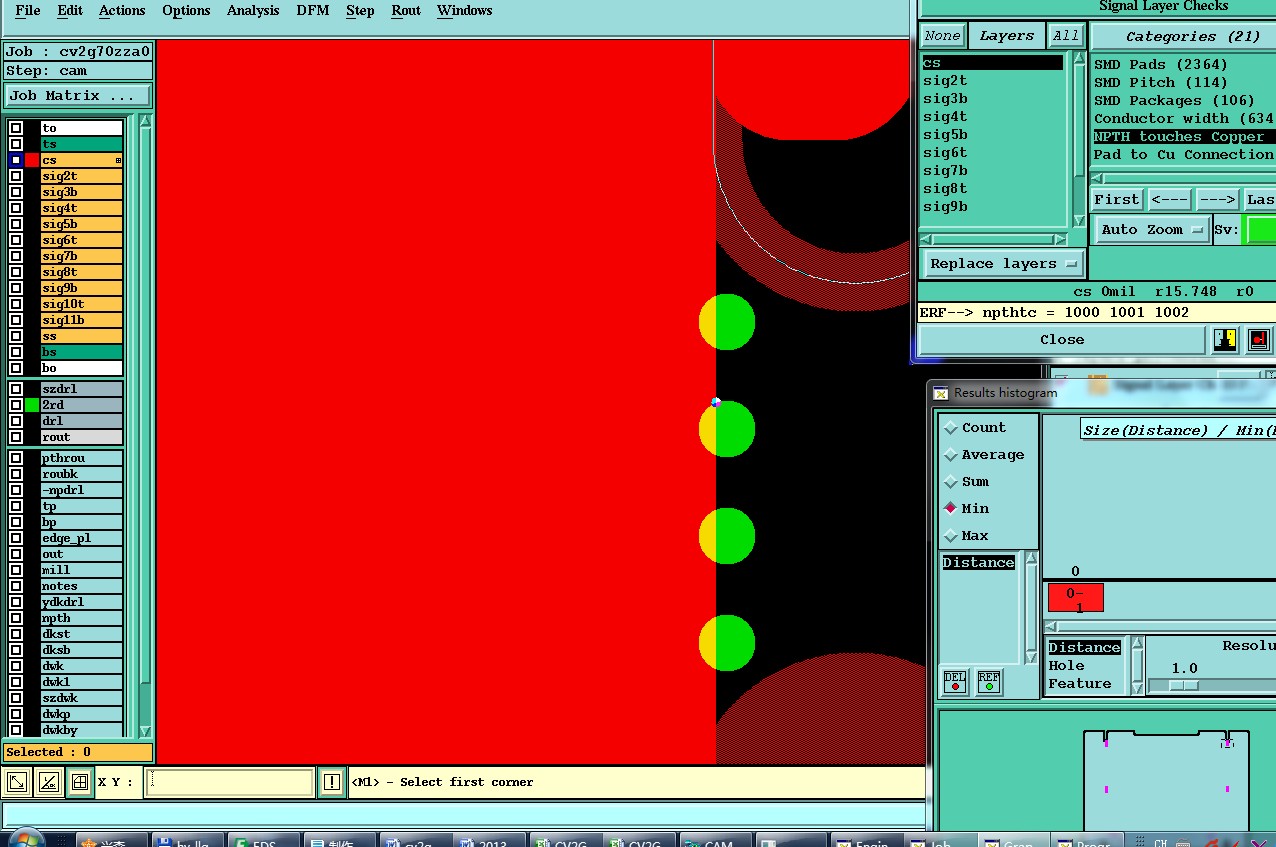Toggle the checkbox for layer cs
This screenshot has width=1276, height=847.
coord(16,160)
